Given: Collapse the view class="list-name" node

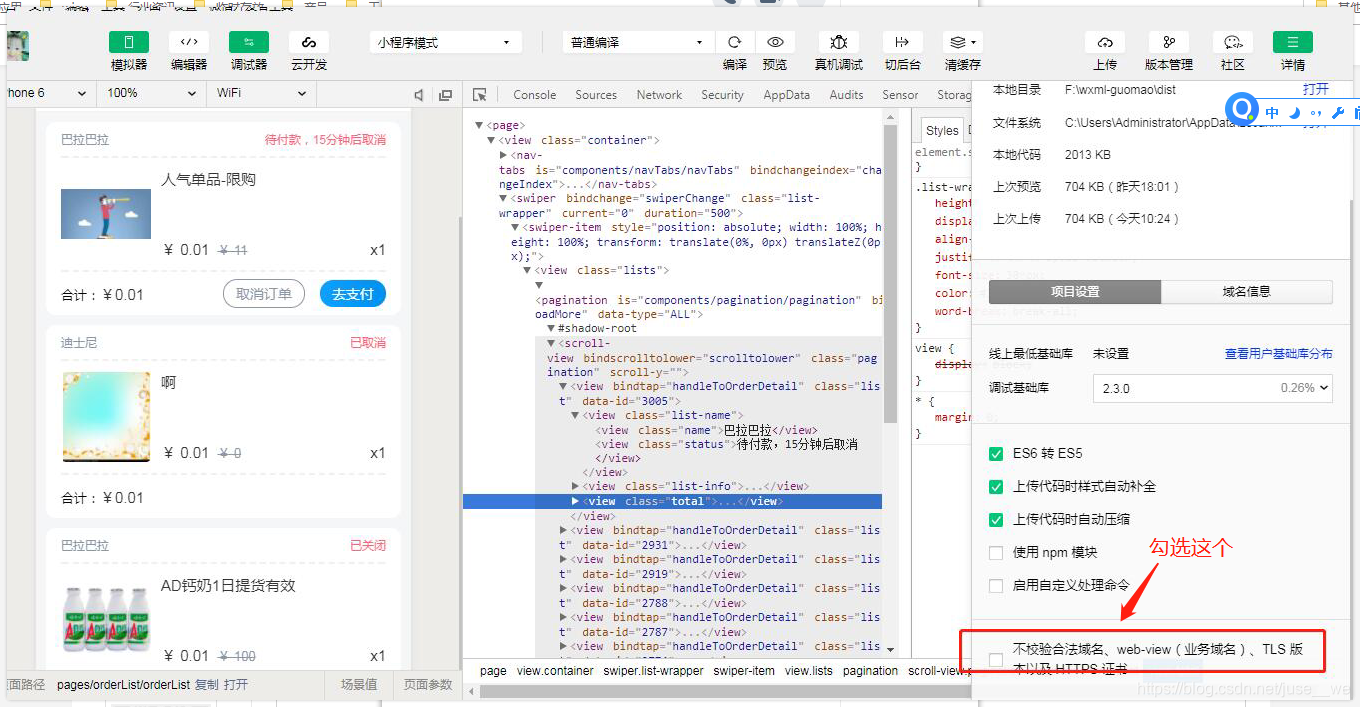Looking at the screenshot, I should pos(575,415).
